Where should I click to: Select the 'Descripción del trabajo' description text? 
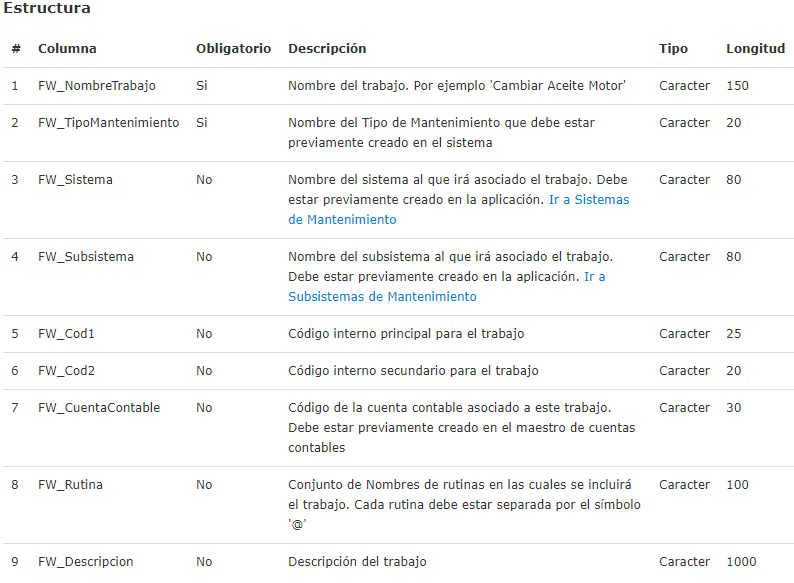click(357, 562)
